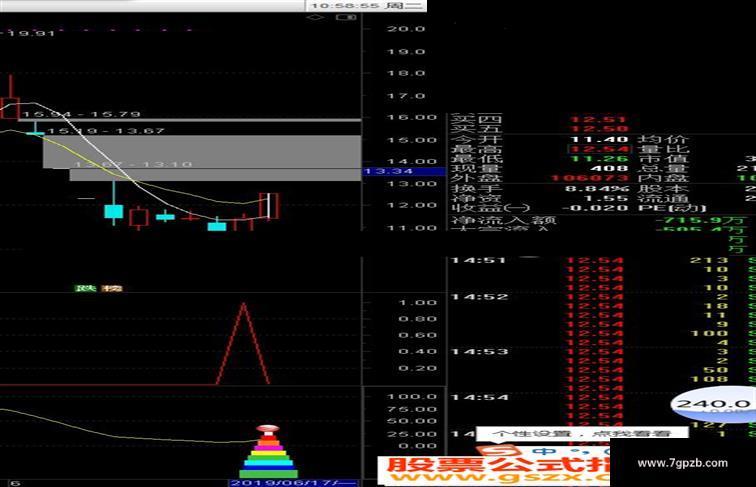
Task: Click the 净流入额 label
Action: [x=504, y=220]
